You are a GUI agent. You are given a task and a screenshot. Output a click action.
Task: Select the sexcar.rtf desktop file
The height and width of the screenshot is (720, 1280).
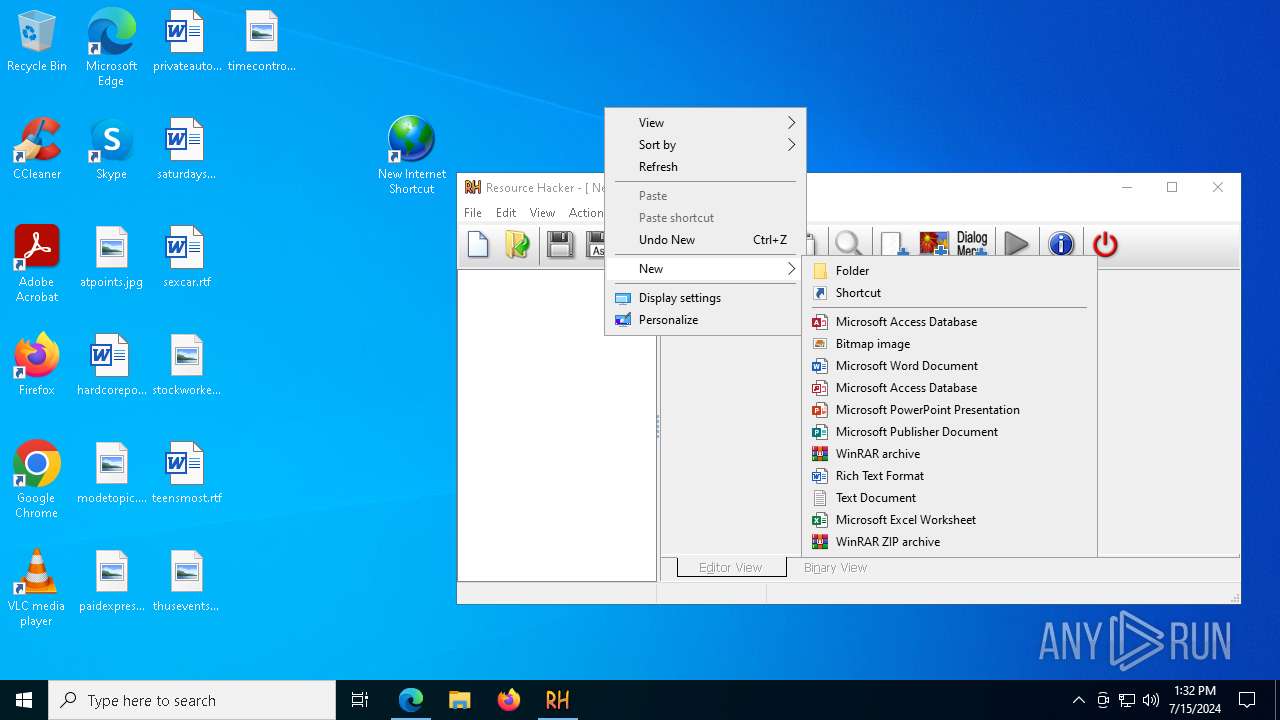[186, 257]
